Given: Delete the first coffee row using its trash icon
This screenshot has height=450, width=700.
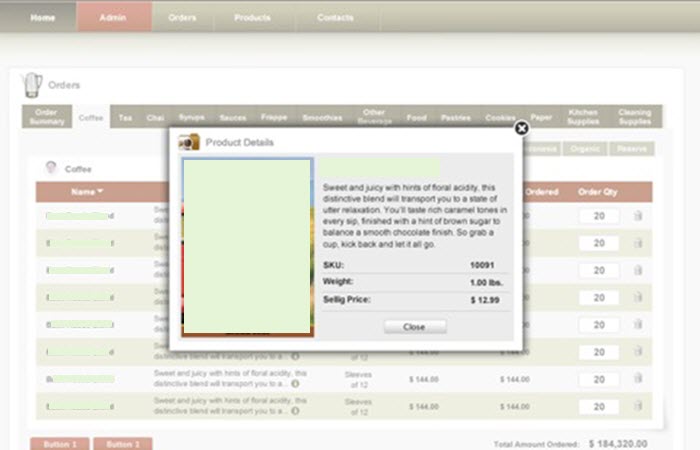Looking at the screenshot, I should click(638, 216).
